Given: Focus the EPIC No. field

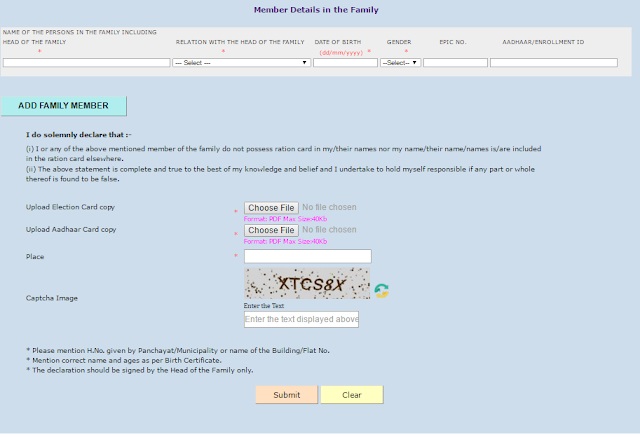Looking at the screenshot, I should pyautogui.click(x=456, y=62).
